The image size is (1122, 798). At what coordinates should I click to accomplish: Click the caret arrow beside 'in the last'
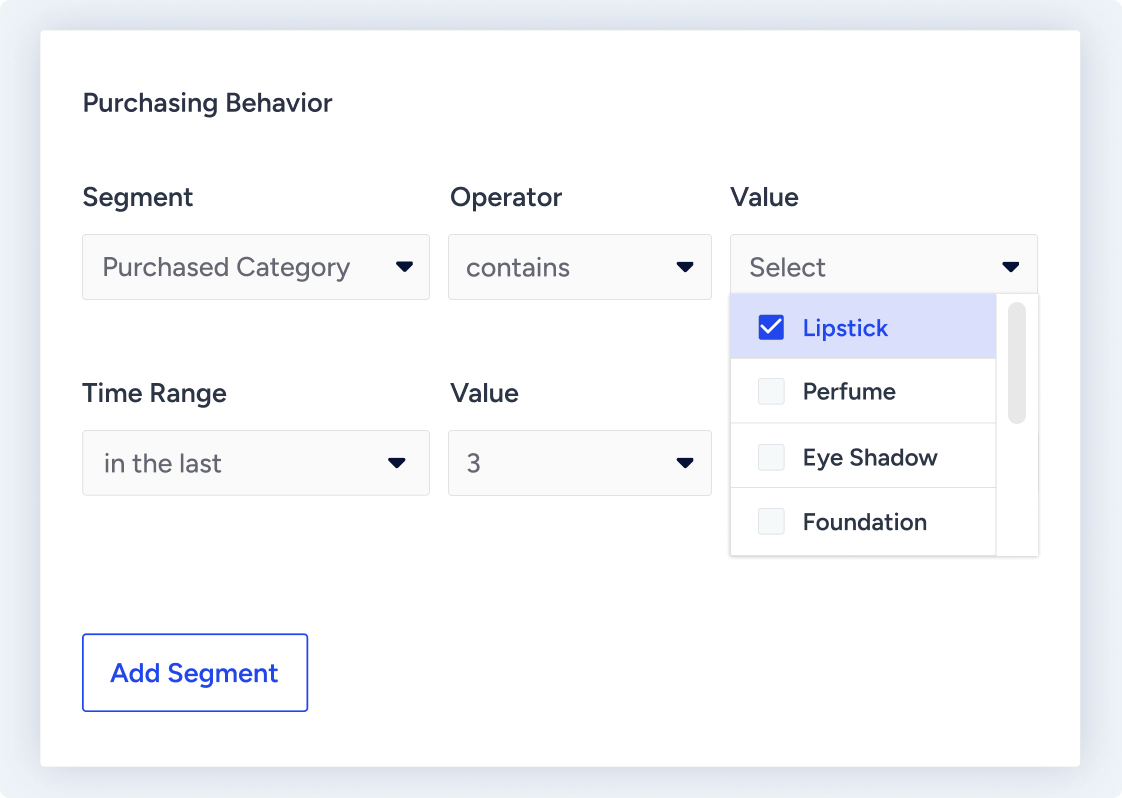click(396, 463)
